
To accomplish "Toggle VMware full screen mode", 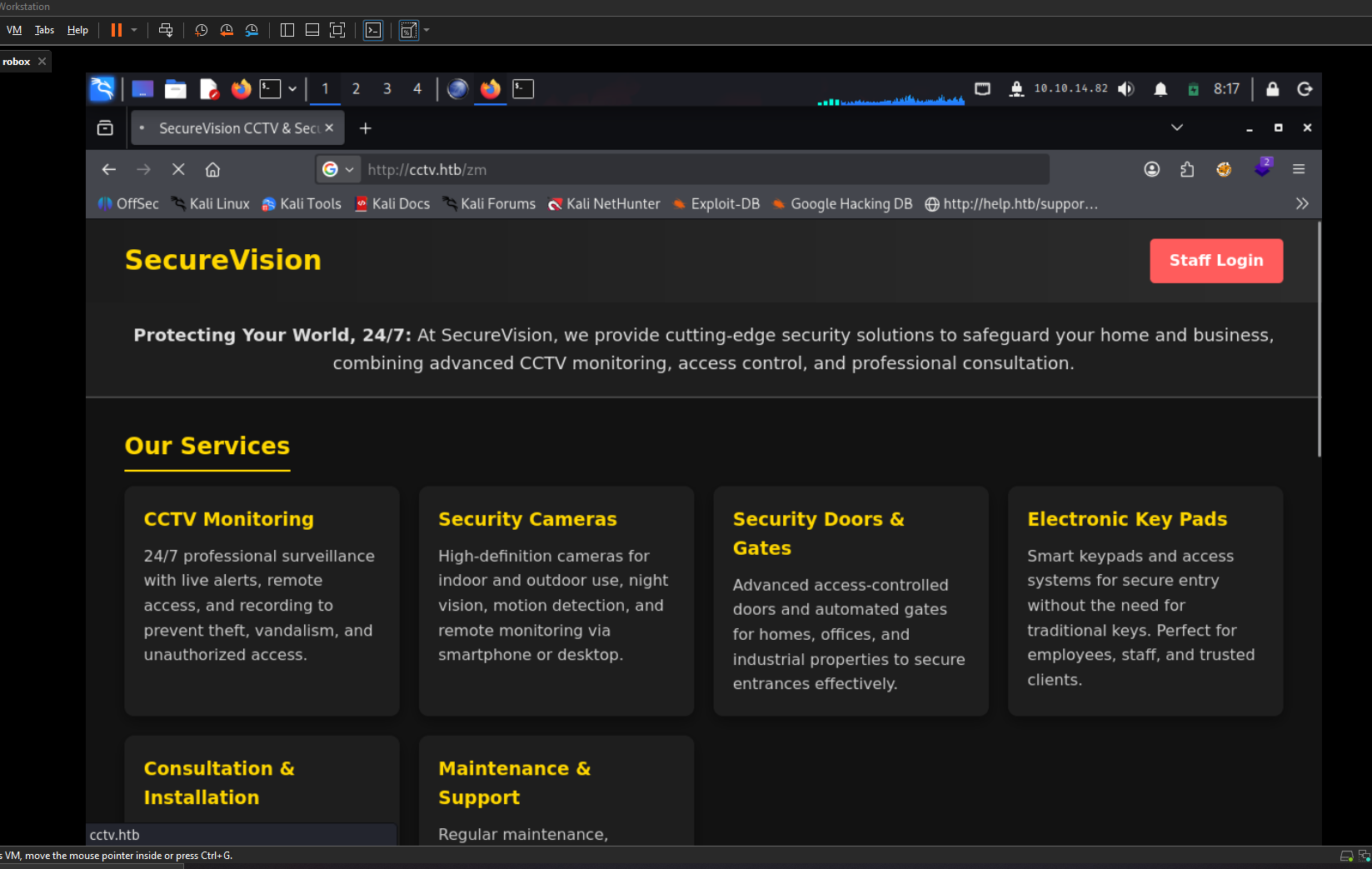I will pyautogui.click(x=337, y=30).
